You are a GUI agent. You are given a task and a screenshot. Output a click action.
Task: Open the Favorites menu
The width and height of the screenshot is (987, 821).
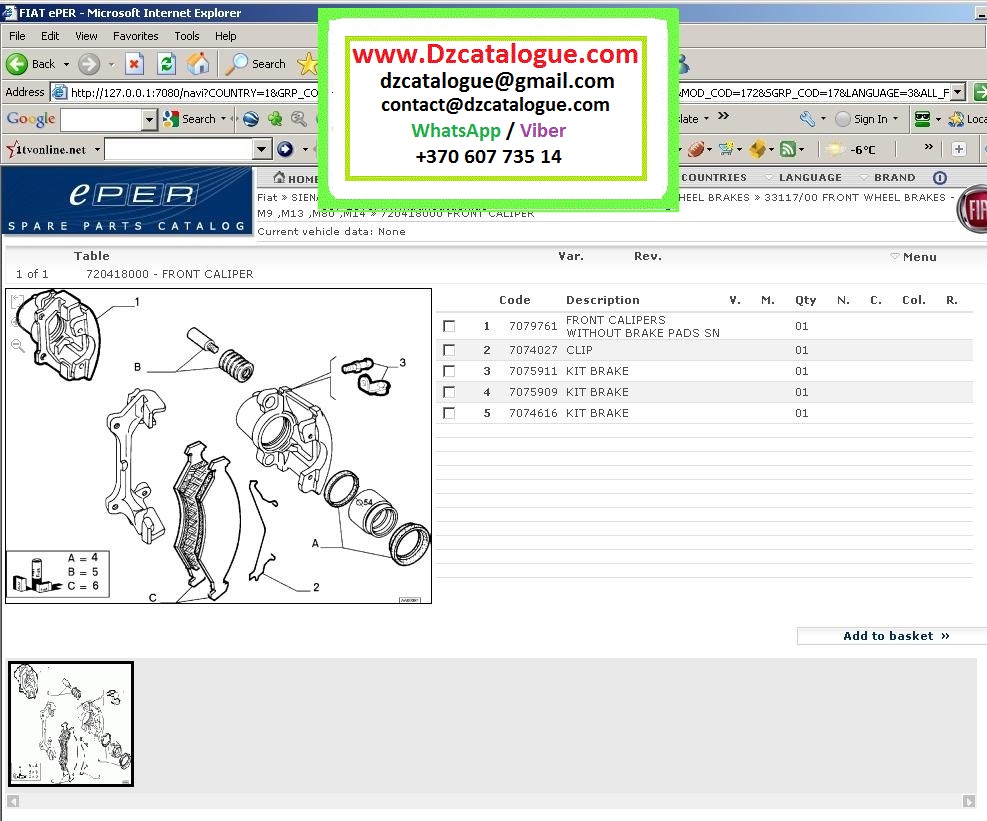coord(135,36)
